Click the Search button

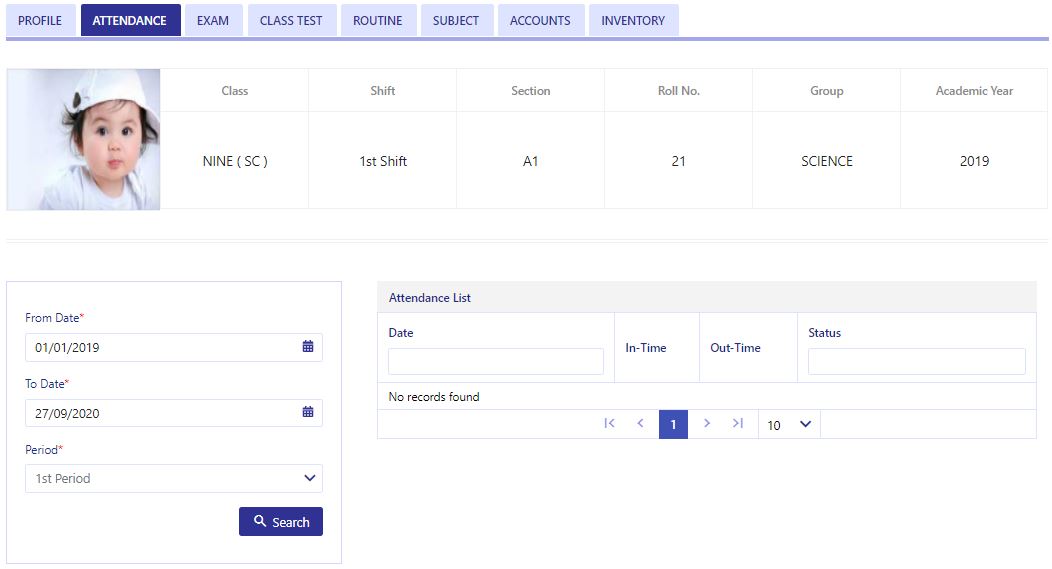pos(280,521)
